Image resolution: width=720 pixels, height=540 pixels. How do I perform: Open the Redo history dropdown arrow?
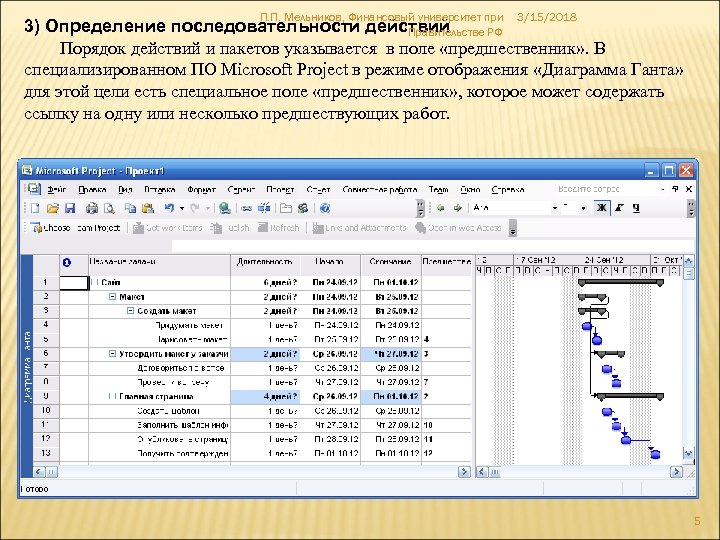(208, 208)
